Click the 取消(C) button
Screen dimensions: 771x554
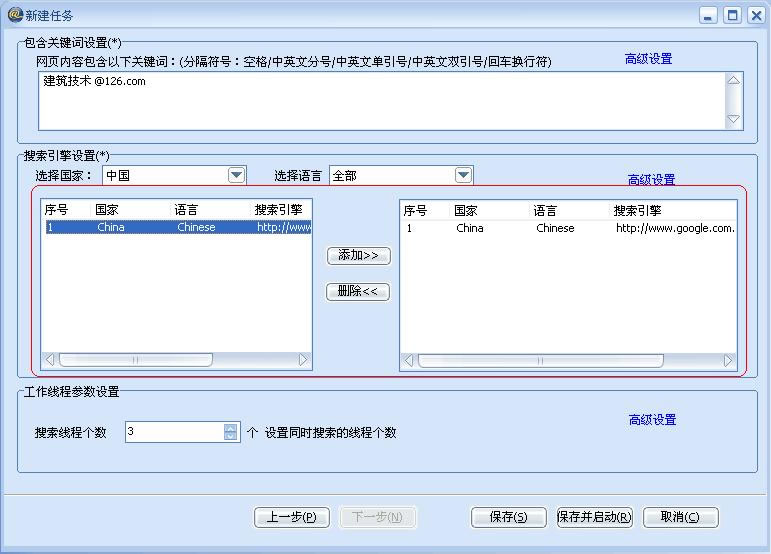point(681,517)
